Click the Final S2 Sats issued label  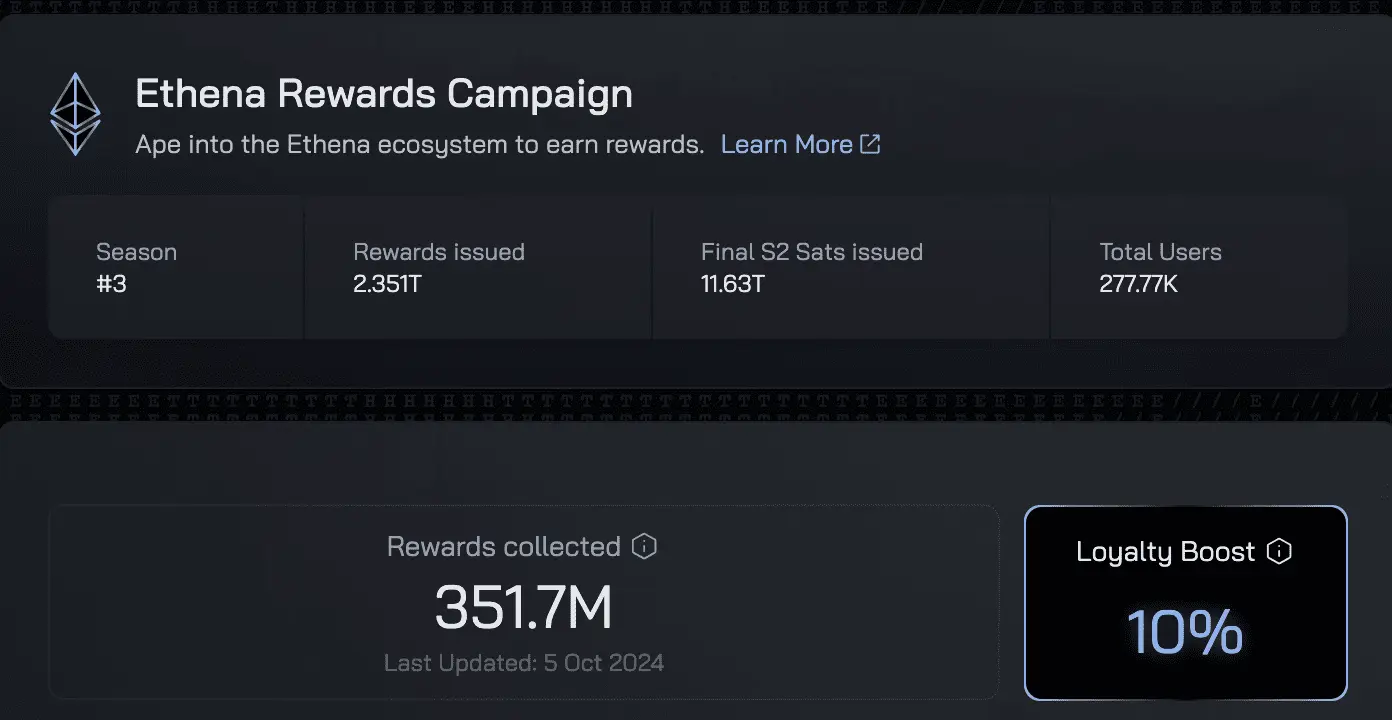[x=812, y=252]
